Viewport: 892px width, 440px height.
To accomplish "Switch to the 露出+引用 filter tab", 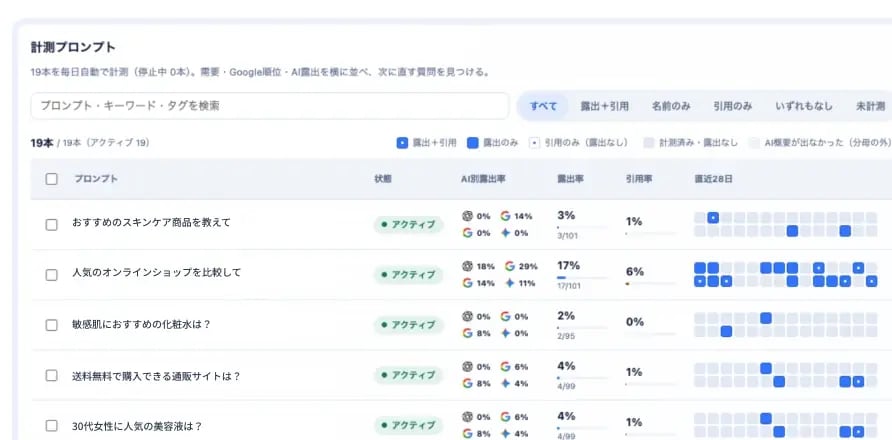I will [x=604, y=106].
